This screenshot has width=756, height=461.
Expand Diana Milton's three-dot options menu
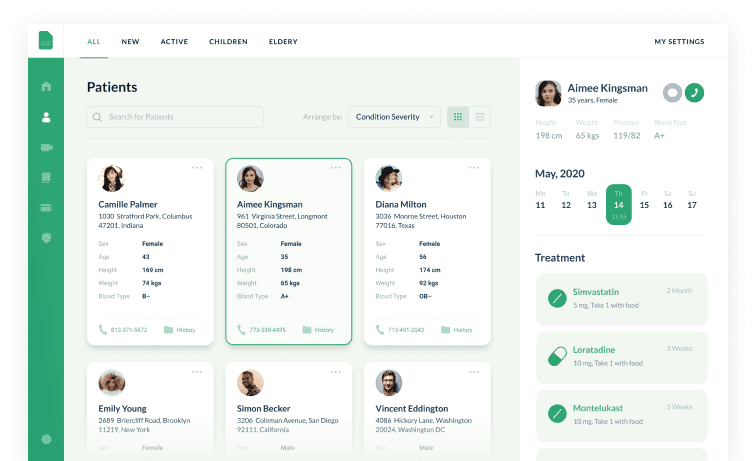click(473, 167)
